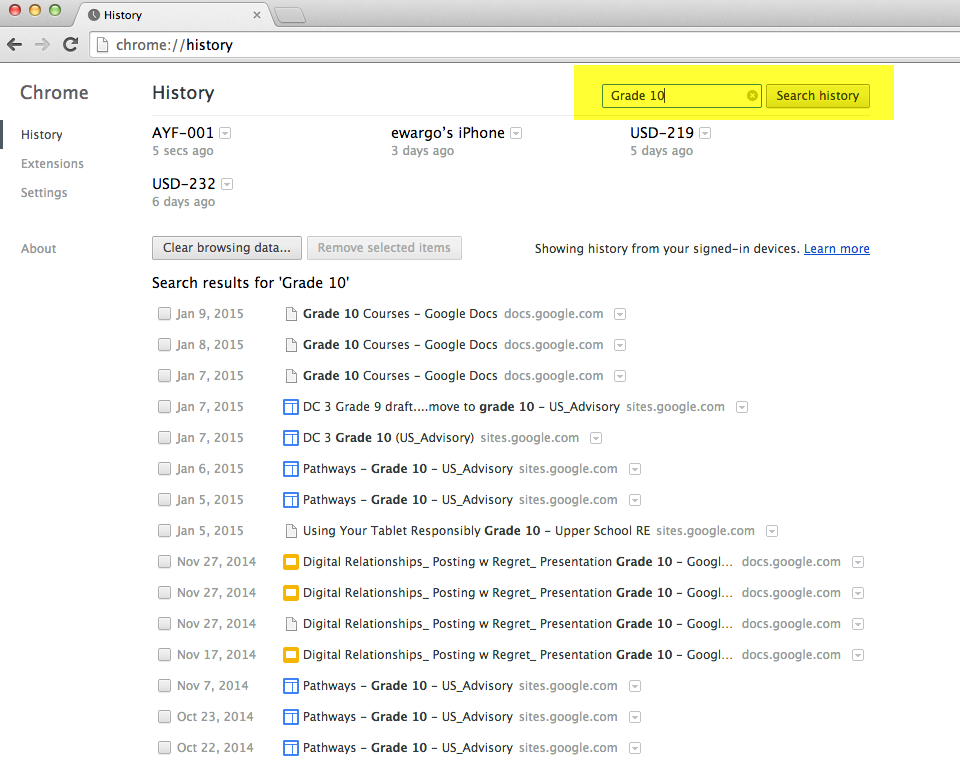Open the Learn more link
The height and width of the screenshot is (776, 960).
836,249
